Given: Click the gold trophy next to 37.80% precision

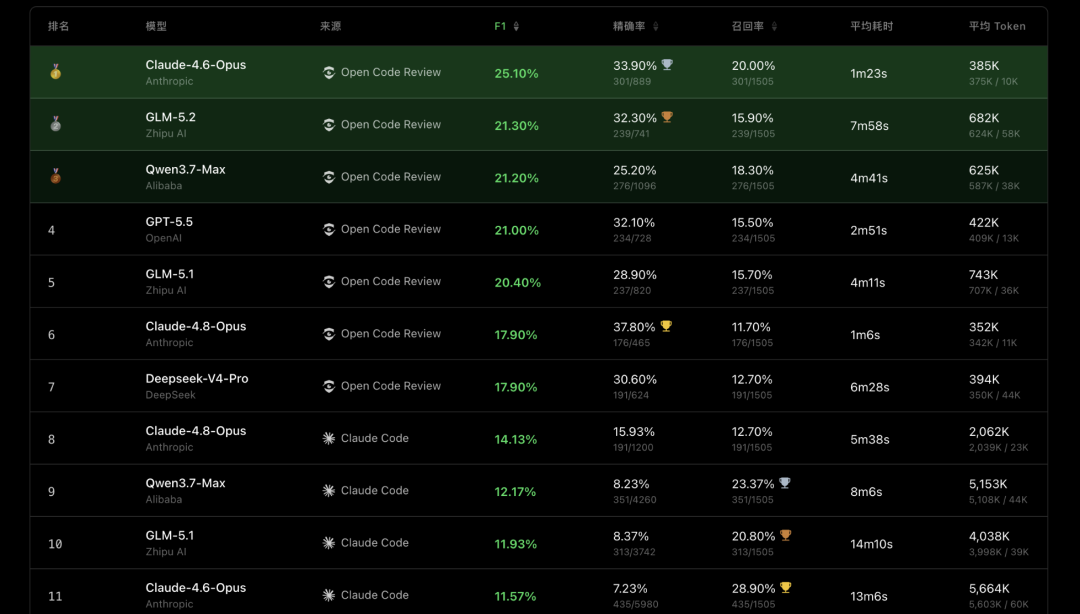Looking at the screenshot, I should coord(666,326).
